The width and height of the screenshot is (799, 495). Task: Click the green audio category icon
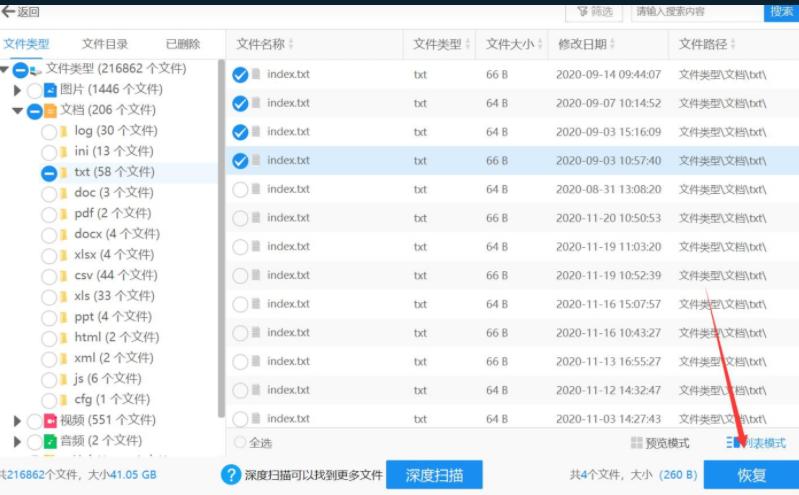tap(50, 441)
